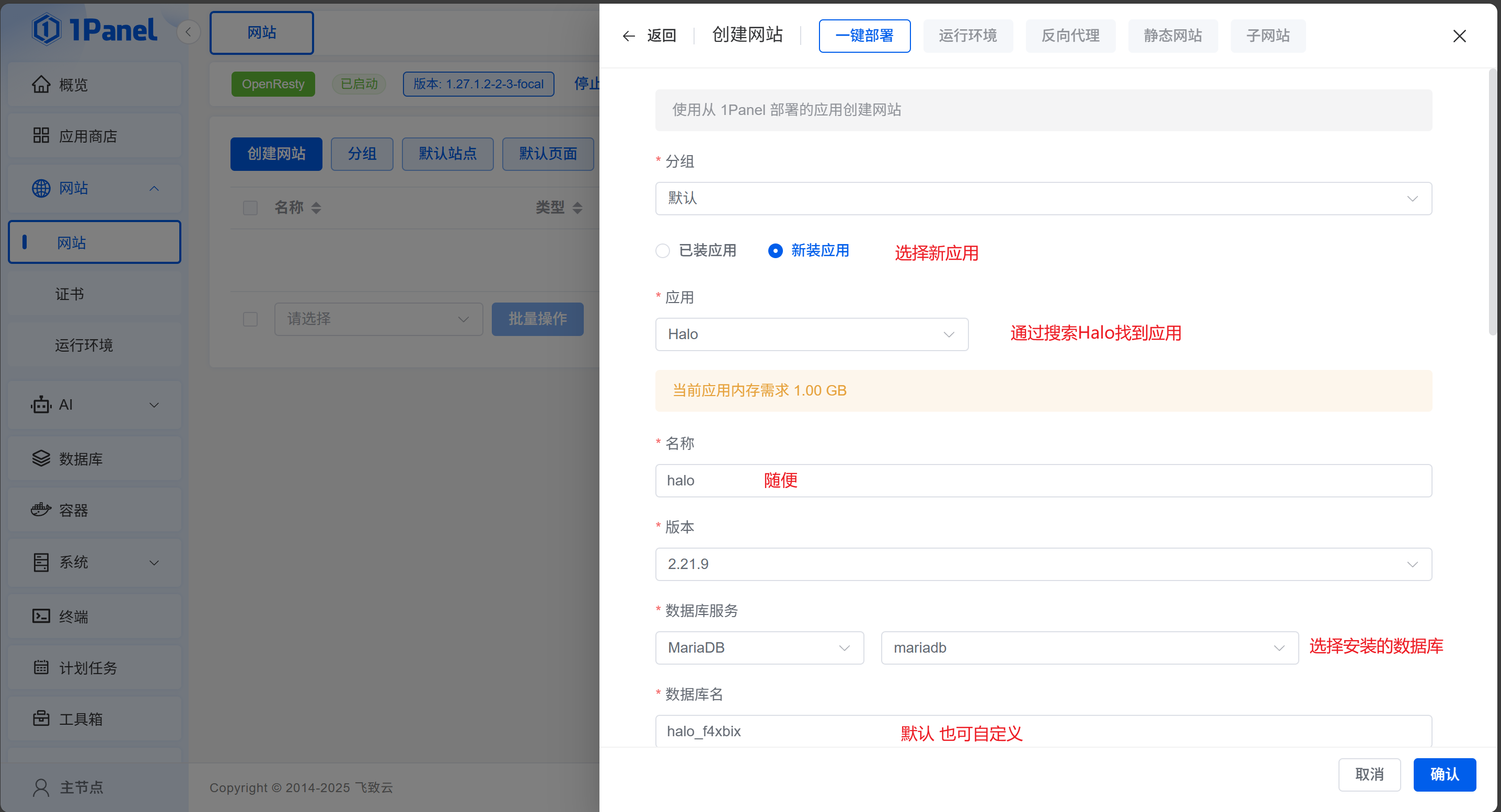Click the 名称 input field containing halo
Screen dimensions: 1501x812
[x=1043, y=481]
